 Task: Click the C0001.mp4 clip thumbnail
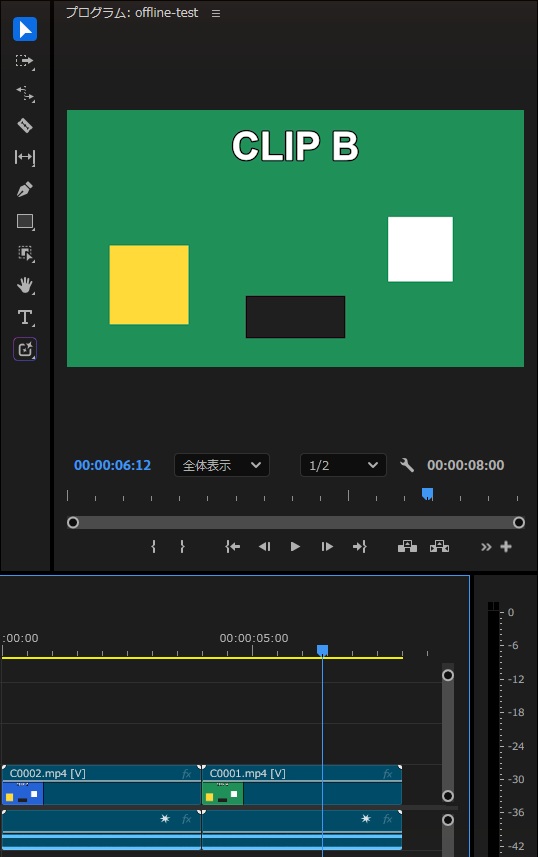(x=223, y=794)
